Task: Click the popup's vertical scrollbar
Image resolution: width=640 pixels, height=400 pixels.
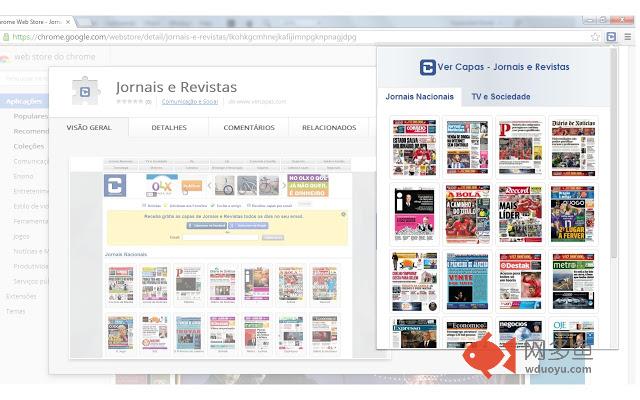Action: [613, 153]
